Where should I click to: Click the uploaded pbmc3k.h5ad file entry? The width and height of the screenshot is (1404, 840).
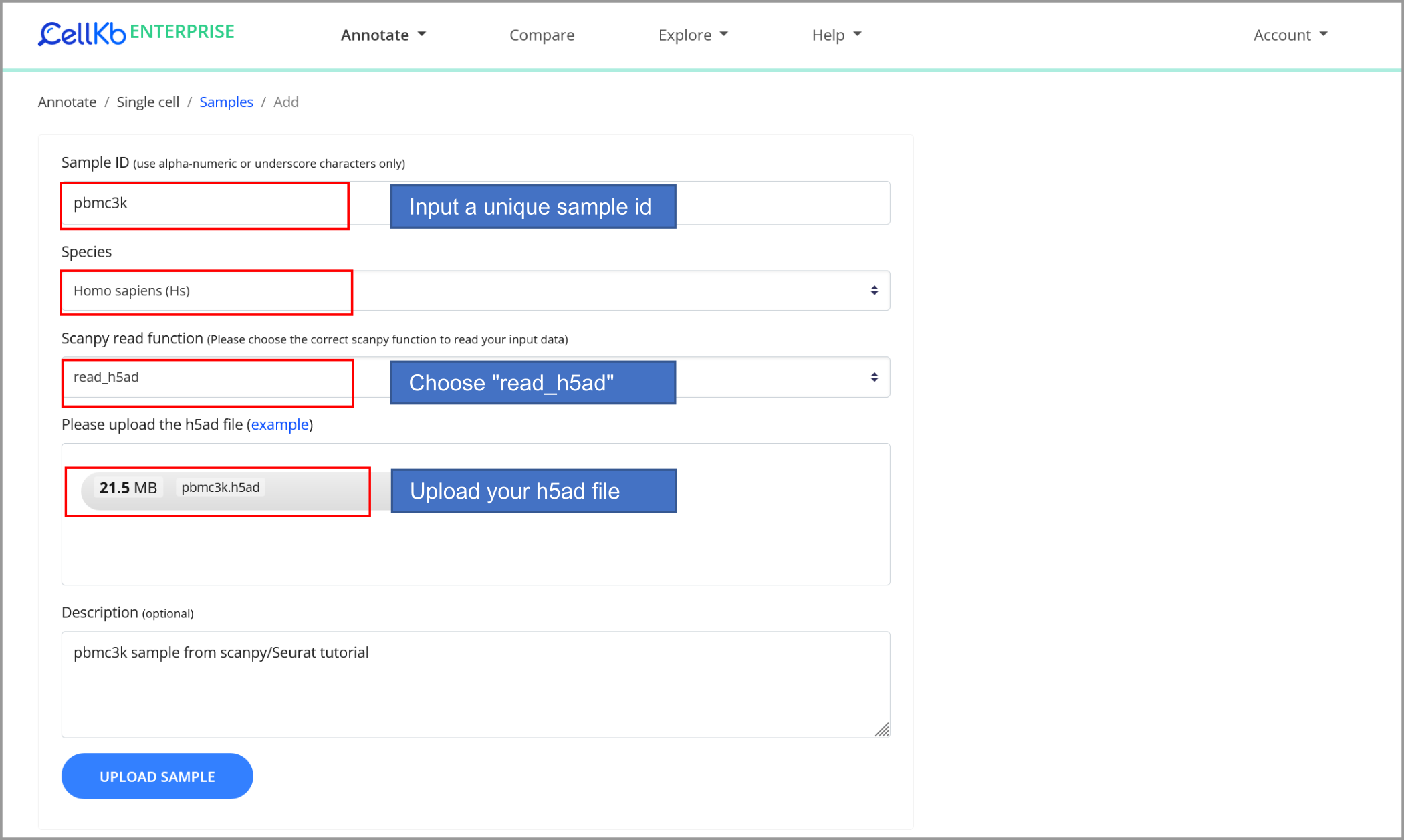click(x=221, y=488)
